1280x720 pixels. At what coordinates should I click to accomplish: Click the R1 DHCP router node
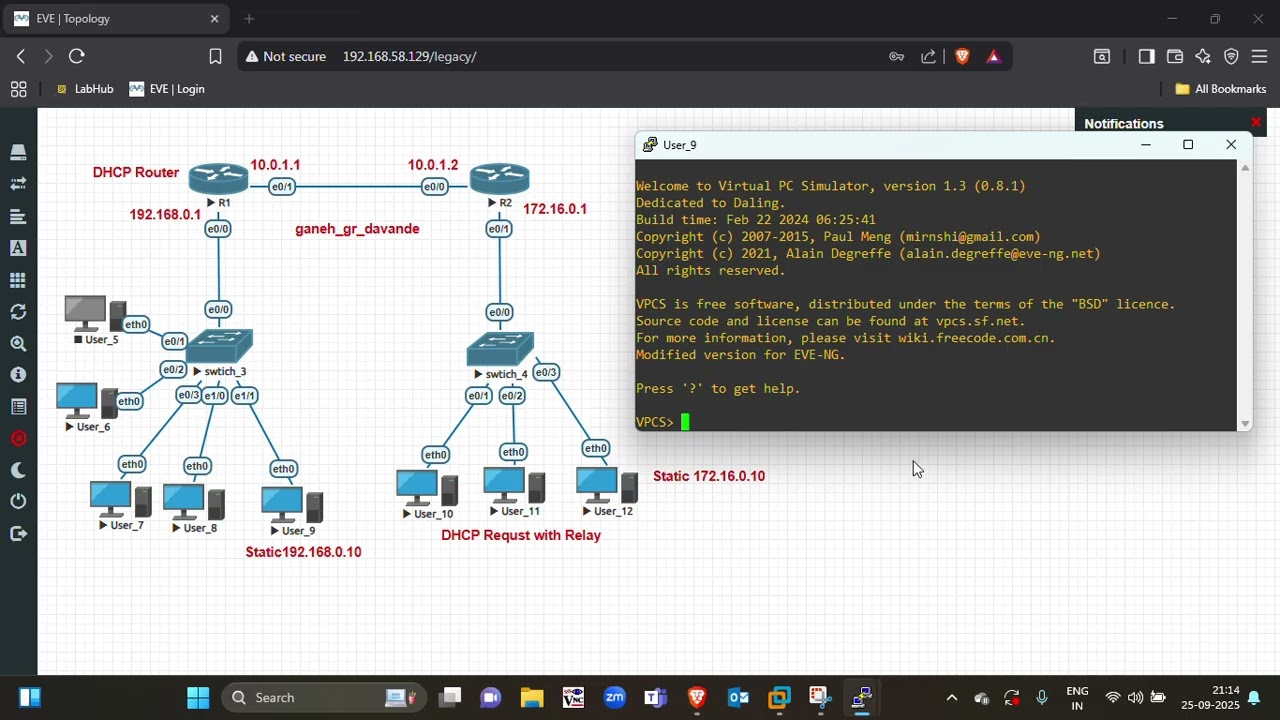coord(218,178)
